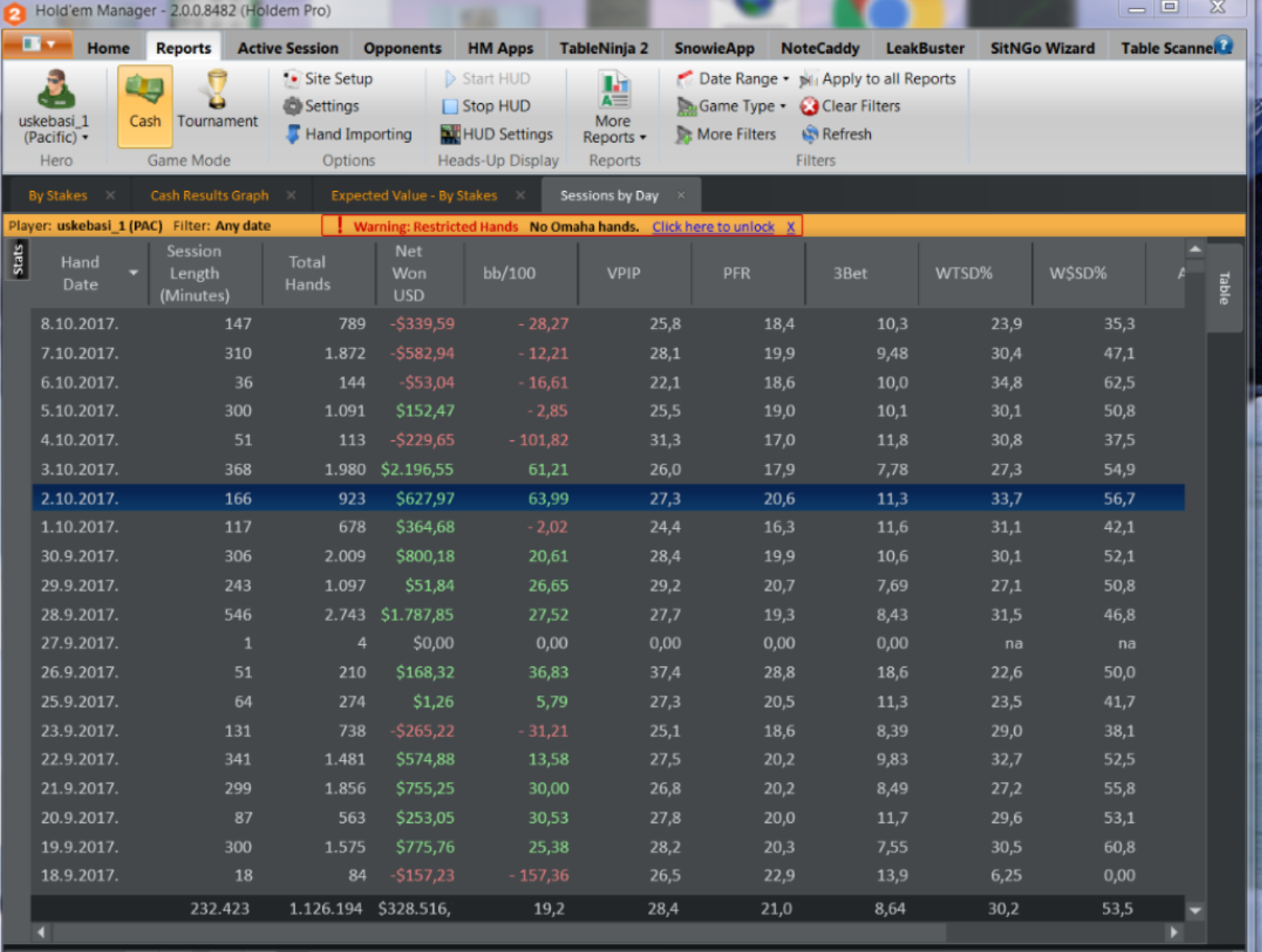Switch to the By Stakes report tab
The image size is (1262, 952).
(58, 195)
